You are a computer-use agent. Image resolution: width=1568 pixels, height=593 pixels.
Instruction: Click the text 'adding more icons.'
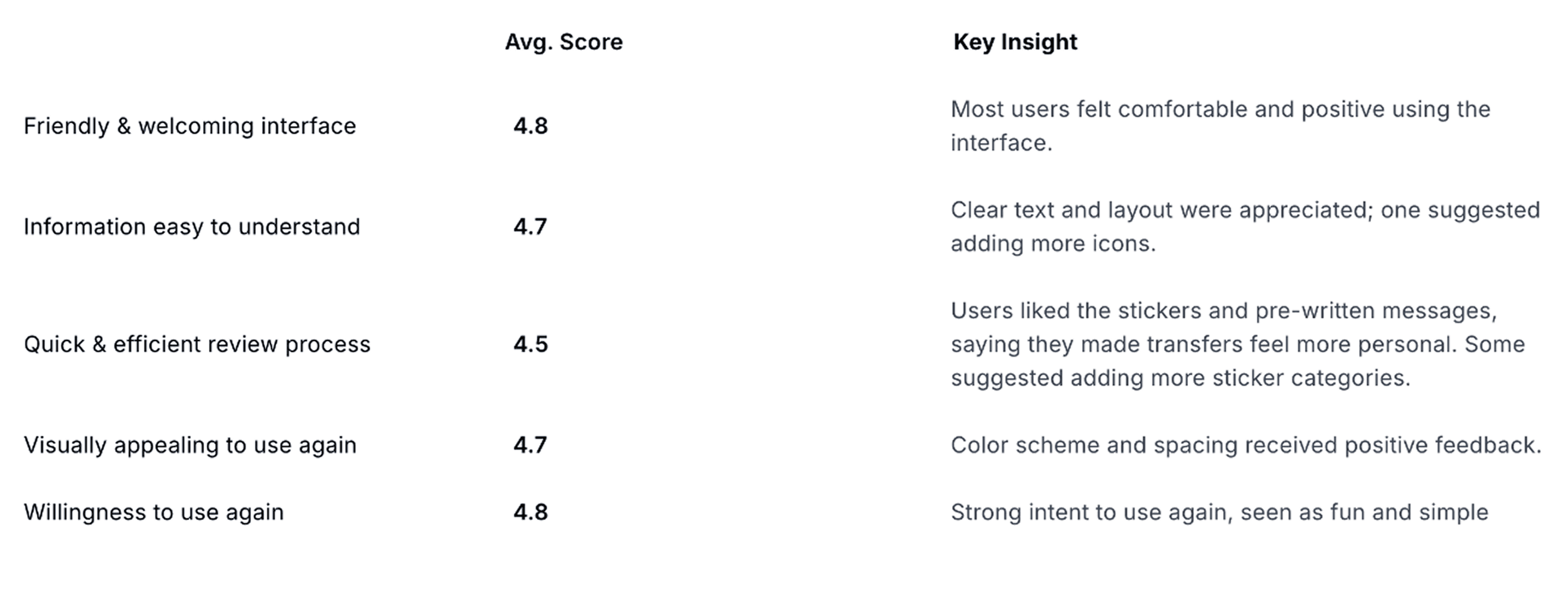pos(1053,244)
